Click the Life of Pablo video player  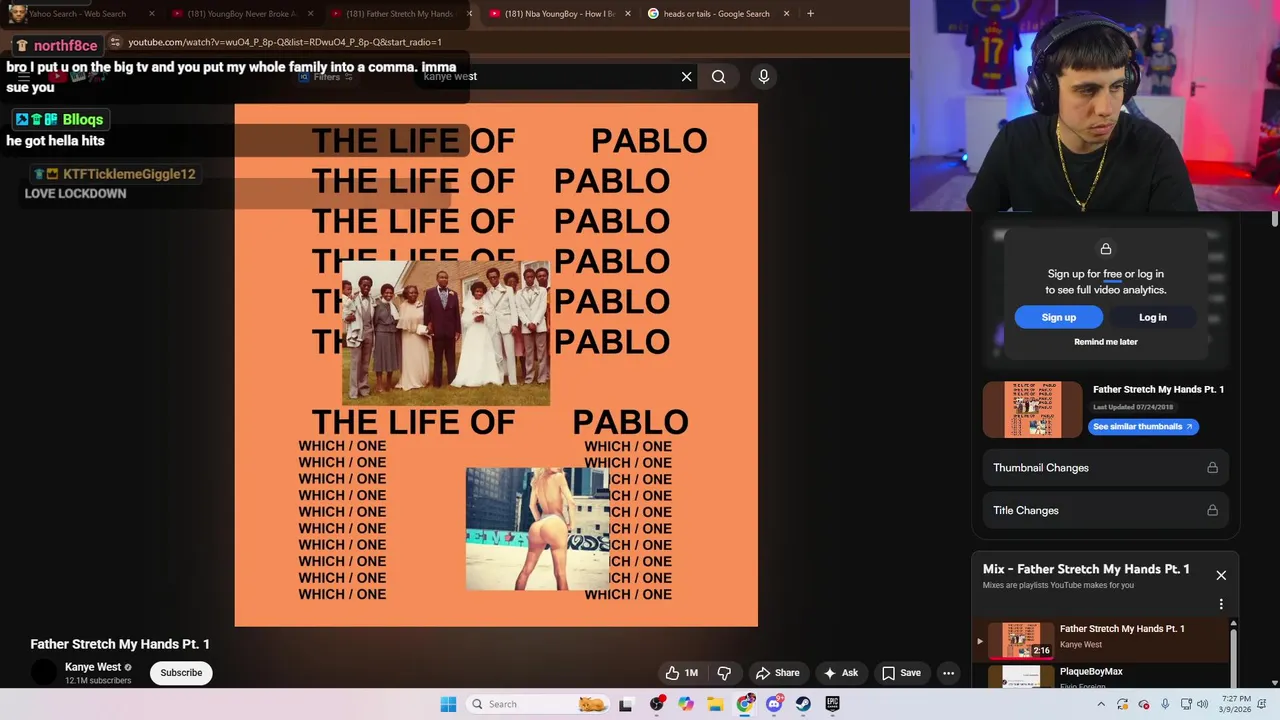click(496, 365)
